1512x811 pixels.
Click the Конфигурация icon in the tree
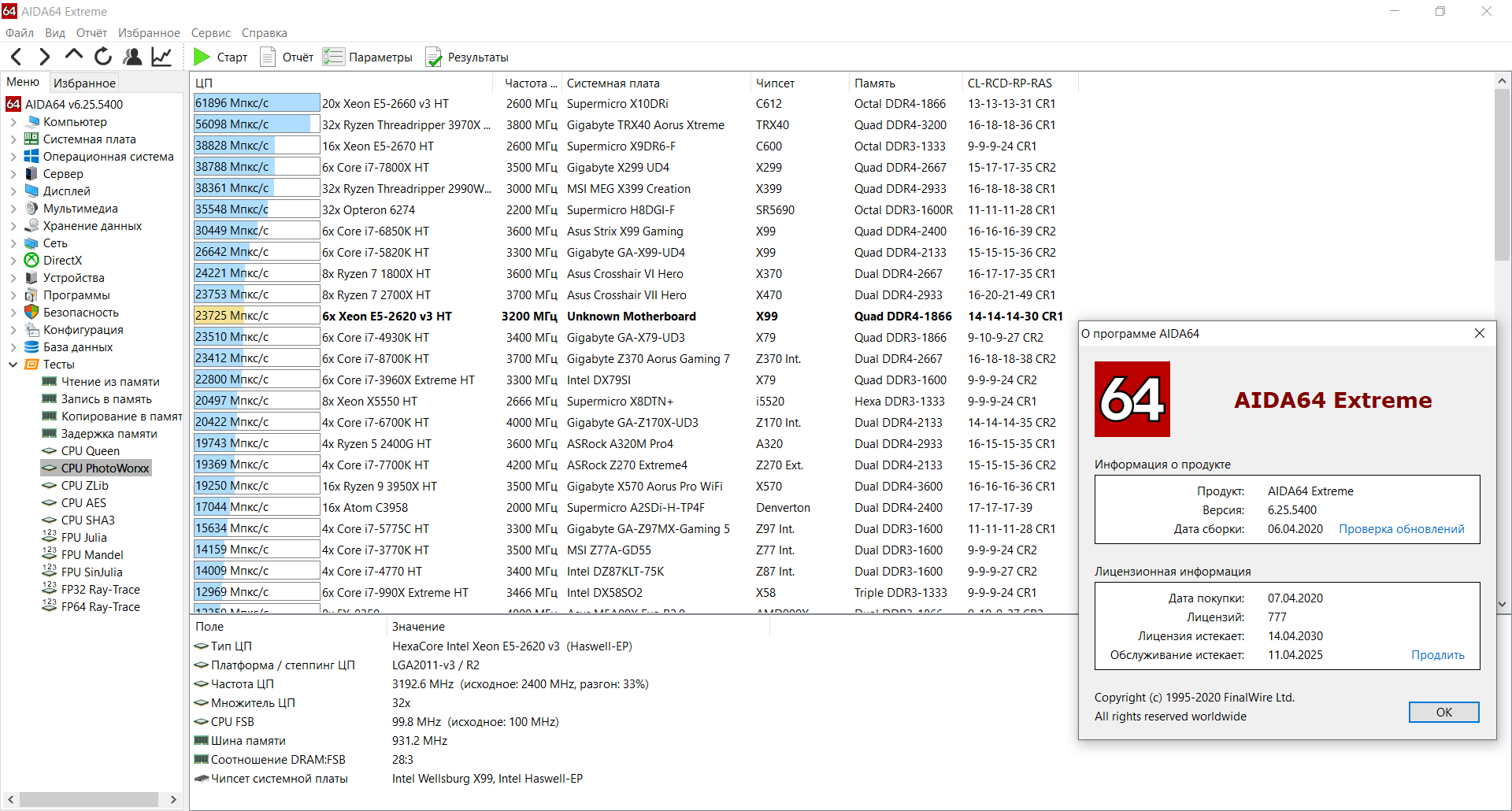(32, 329)
